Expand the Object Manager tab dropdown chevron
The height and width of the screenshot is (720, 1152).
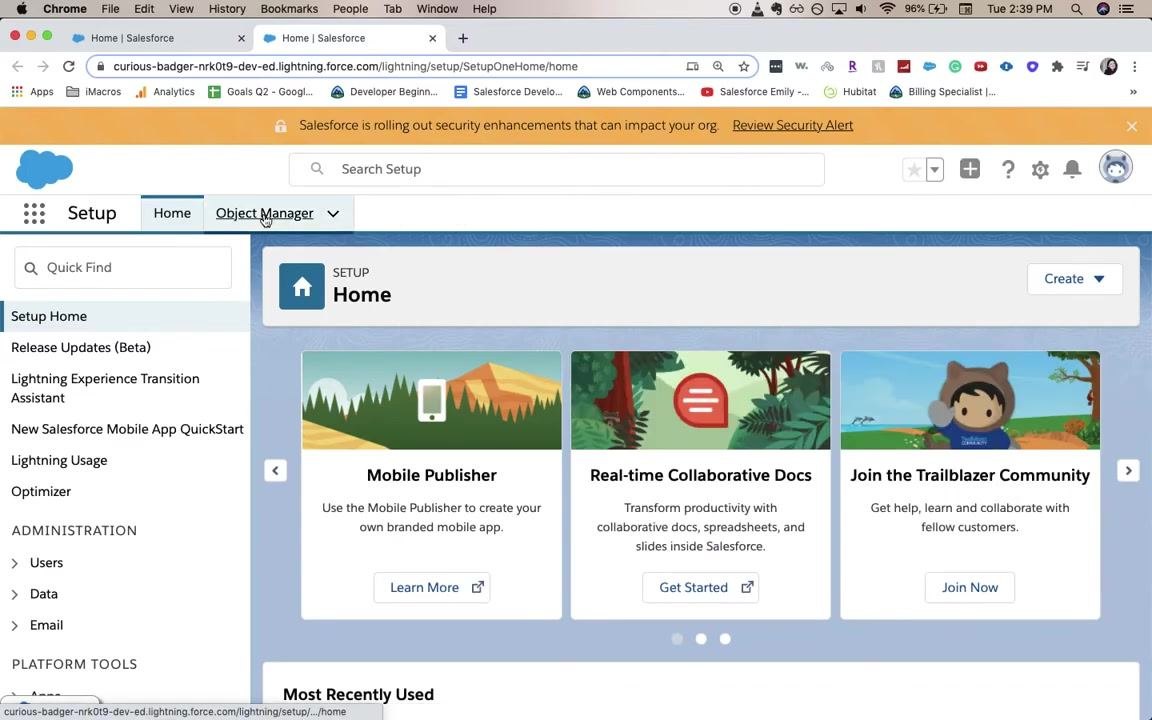(x=333, y=214)
